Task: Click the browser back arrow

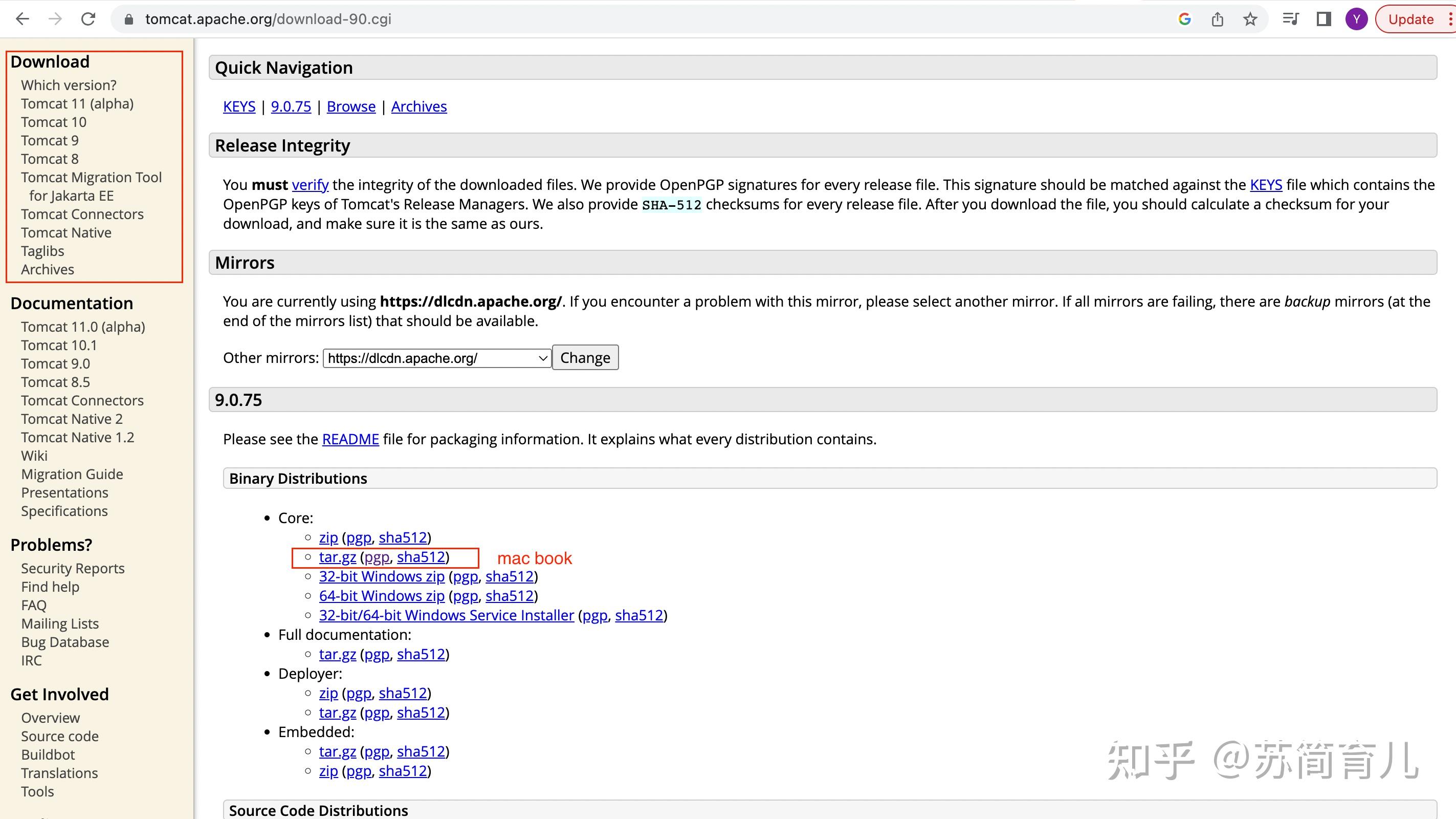Action: tap(23, 19)
